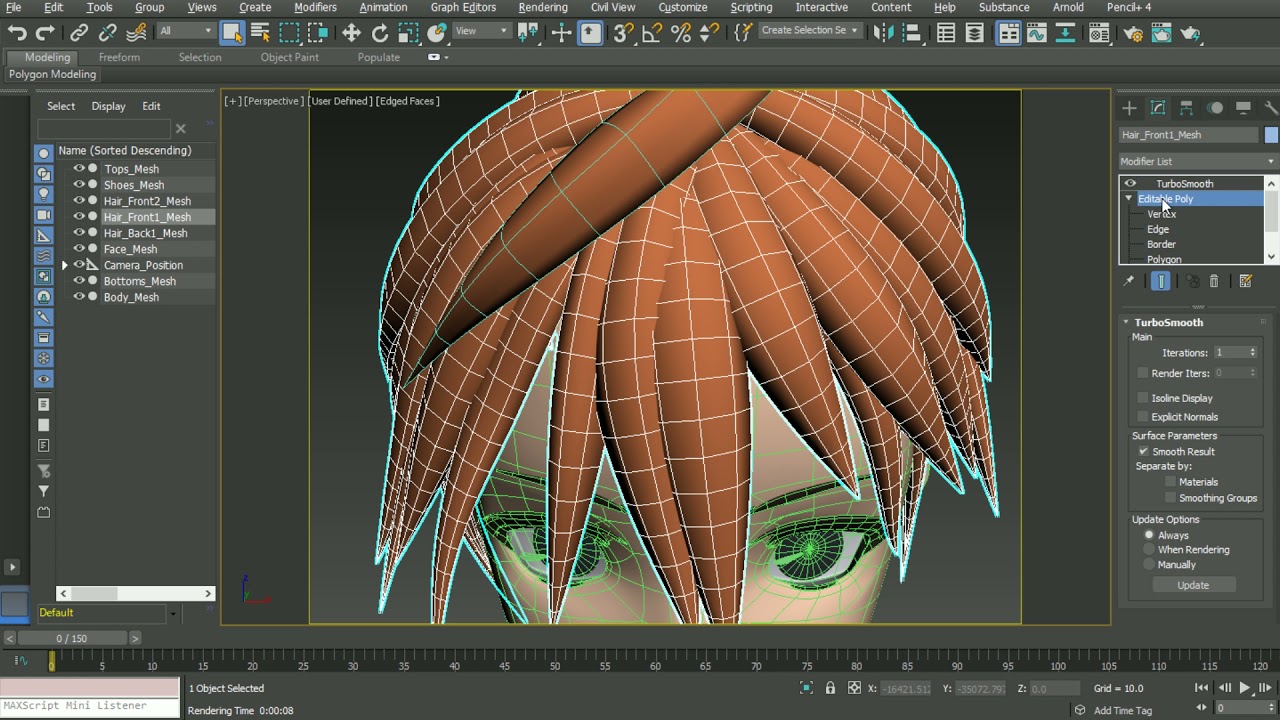The image size is (1280, 720).
Task: Click the Mirror tool icon
Action: click(883, 33)
